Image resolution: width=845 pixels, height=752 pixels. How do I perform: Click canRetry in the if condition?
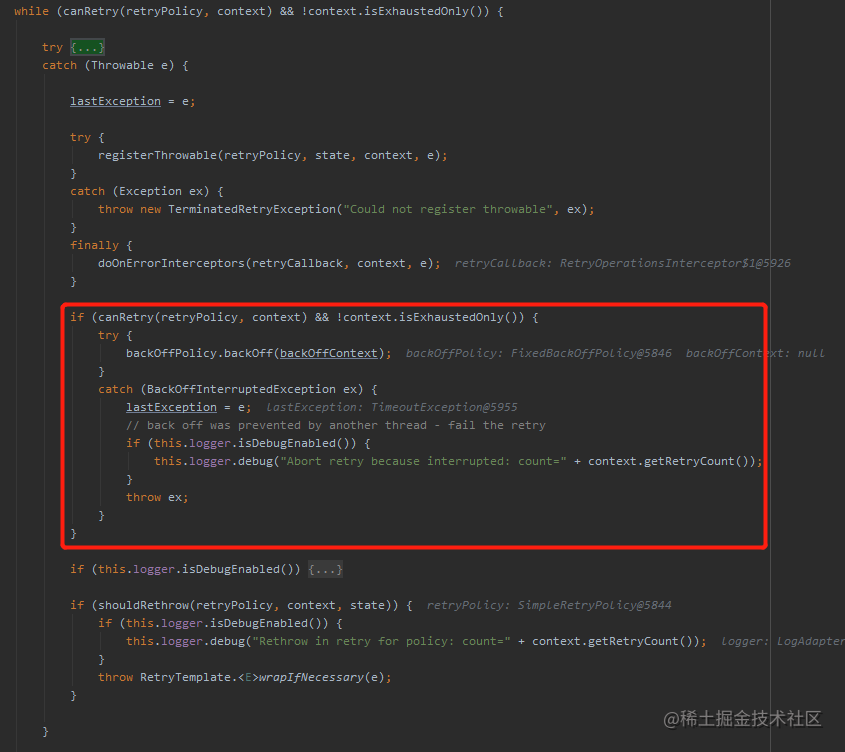pyautogui.click(x=126, y=317)
